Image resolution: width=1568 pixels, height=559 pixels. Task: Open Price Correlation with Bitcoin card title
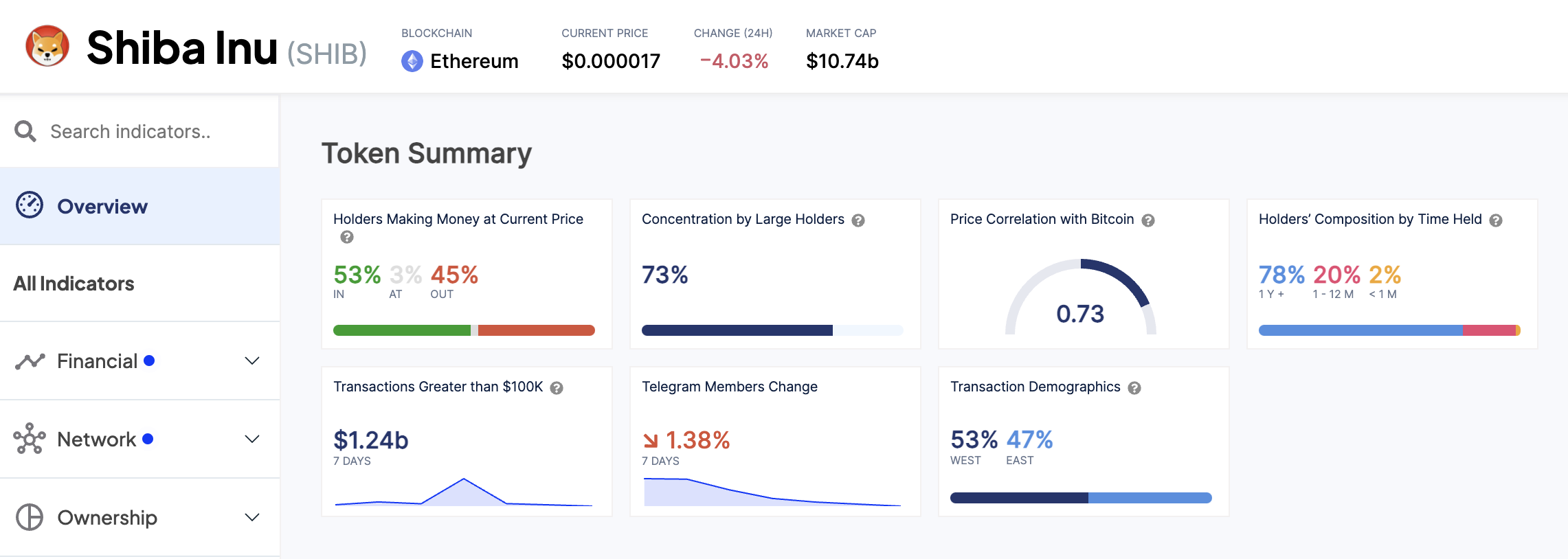(x=1042, y=219)
